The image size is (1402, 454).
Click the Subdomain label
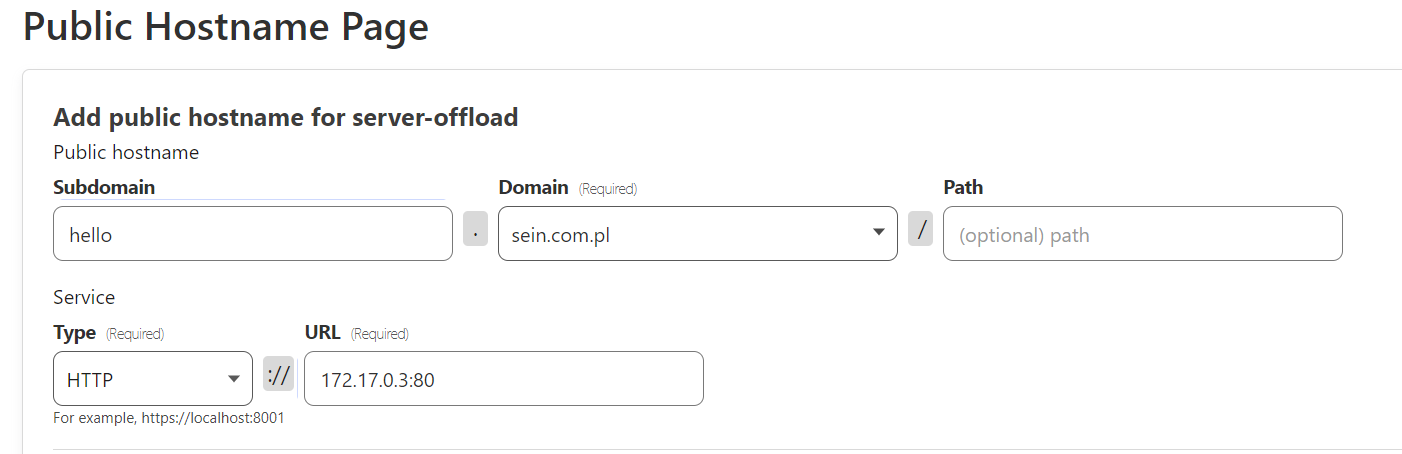click(x=104, y=187)
